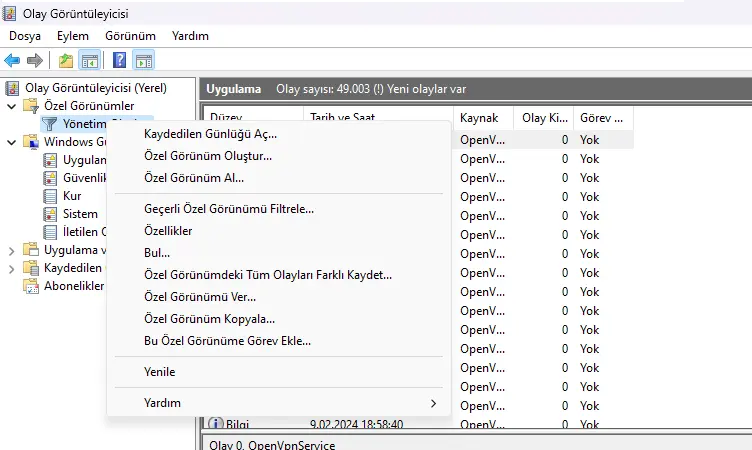752x450 pixels.
Task: Select Özel Görünümler tree item
Action: (89, 106)
